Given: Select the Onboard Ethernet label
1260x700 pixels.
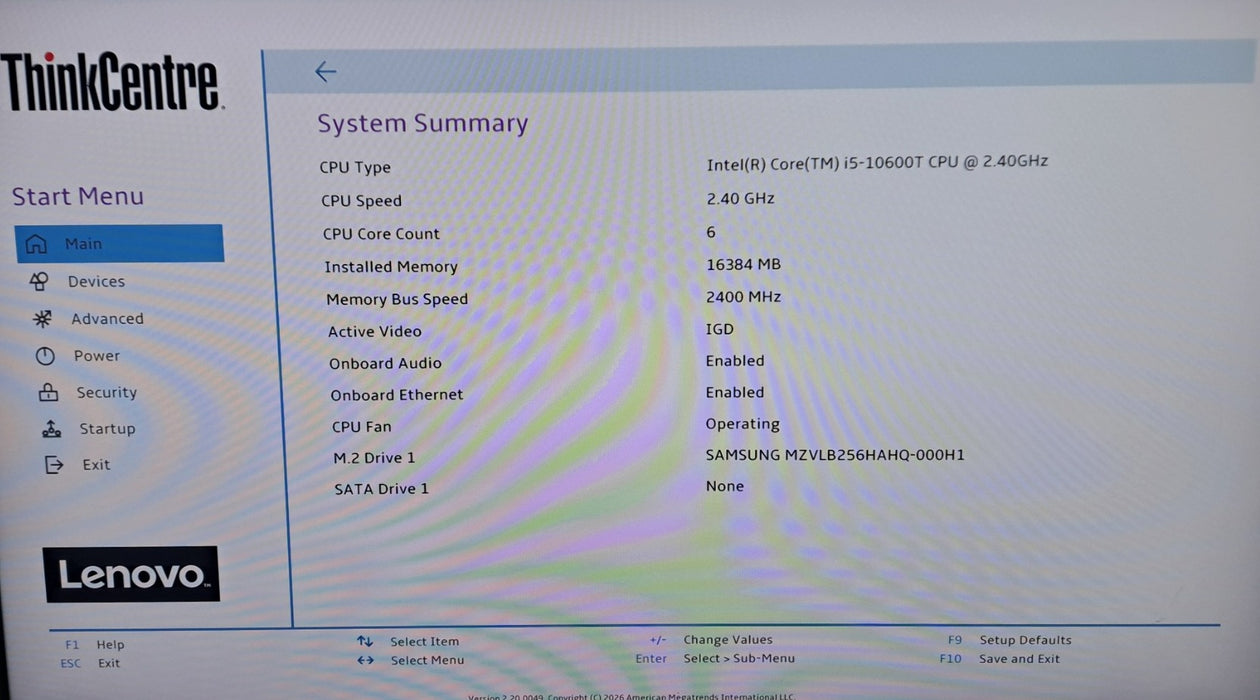Looking at the screenshot, I should point(397,395).
